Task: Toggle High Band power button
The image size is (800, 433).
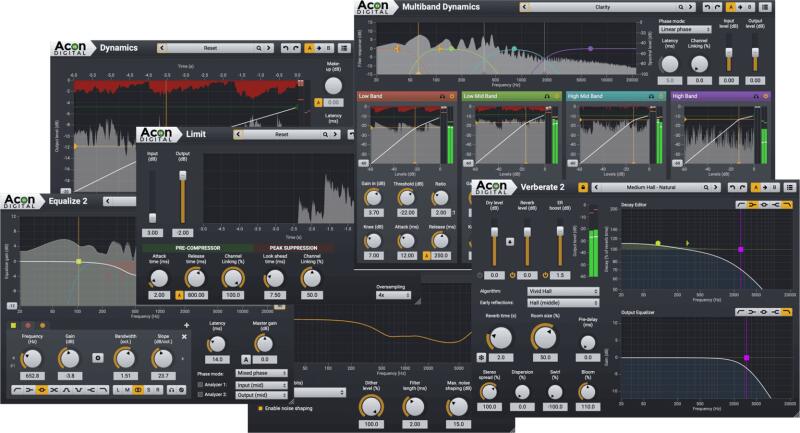Action: (765, 96)
